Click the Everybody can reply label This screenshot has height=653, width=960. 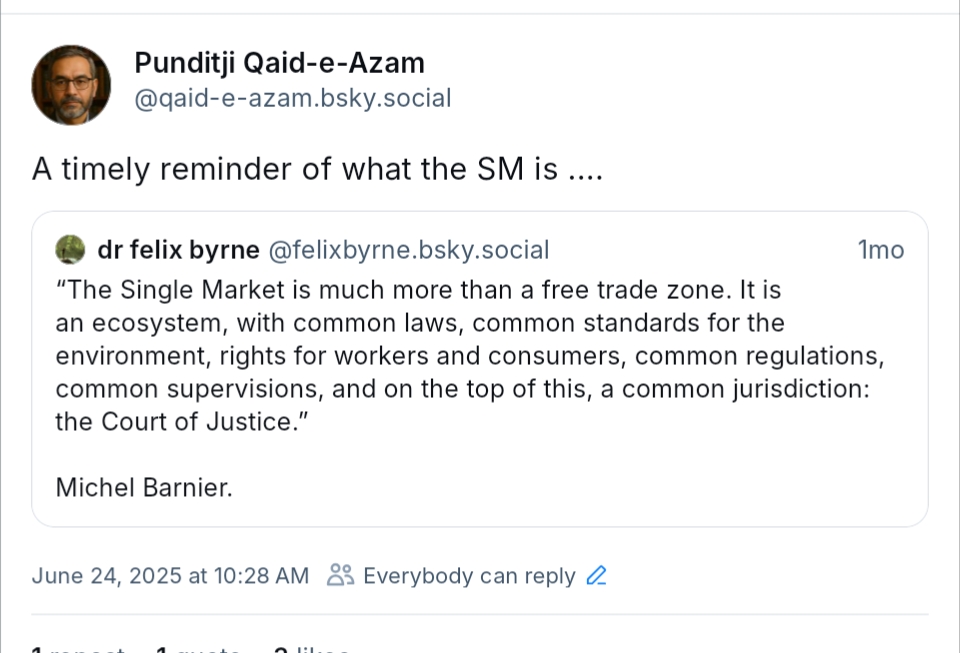coord(469,576)
